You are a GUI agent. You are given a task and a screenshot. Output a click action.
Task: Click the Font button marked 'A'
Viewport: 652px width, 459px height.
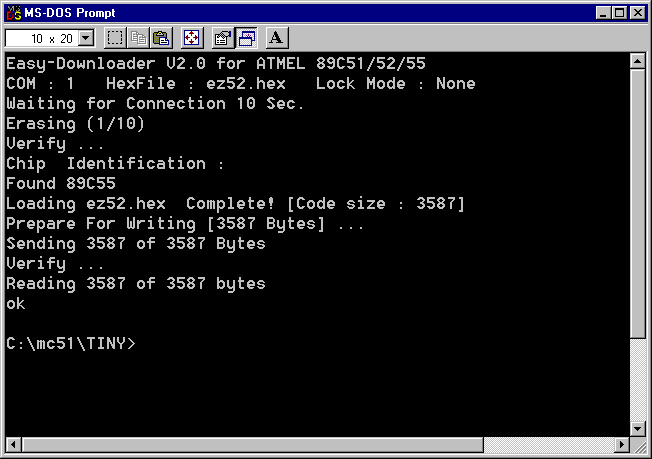tap(276, 38)
